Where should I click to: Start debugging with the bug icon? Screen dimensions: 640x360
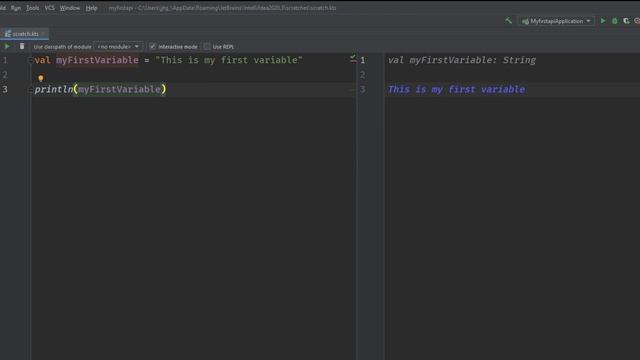[615, 21]
